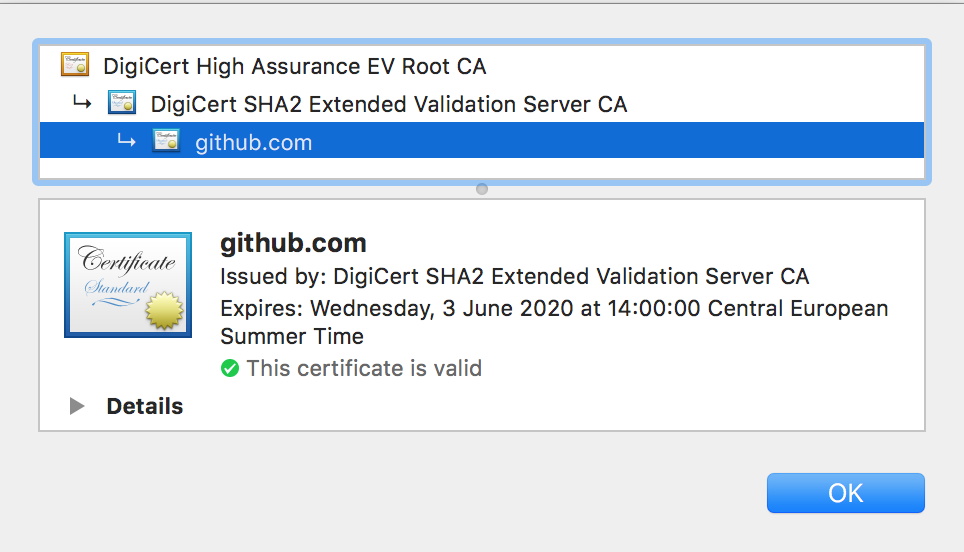Click the indent arrow beside the SHA2 Server CA
The image size is (964, 552).
(x=82, y=103)
